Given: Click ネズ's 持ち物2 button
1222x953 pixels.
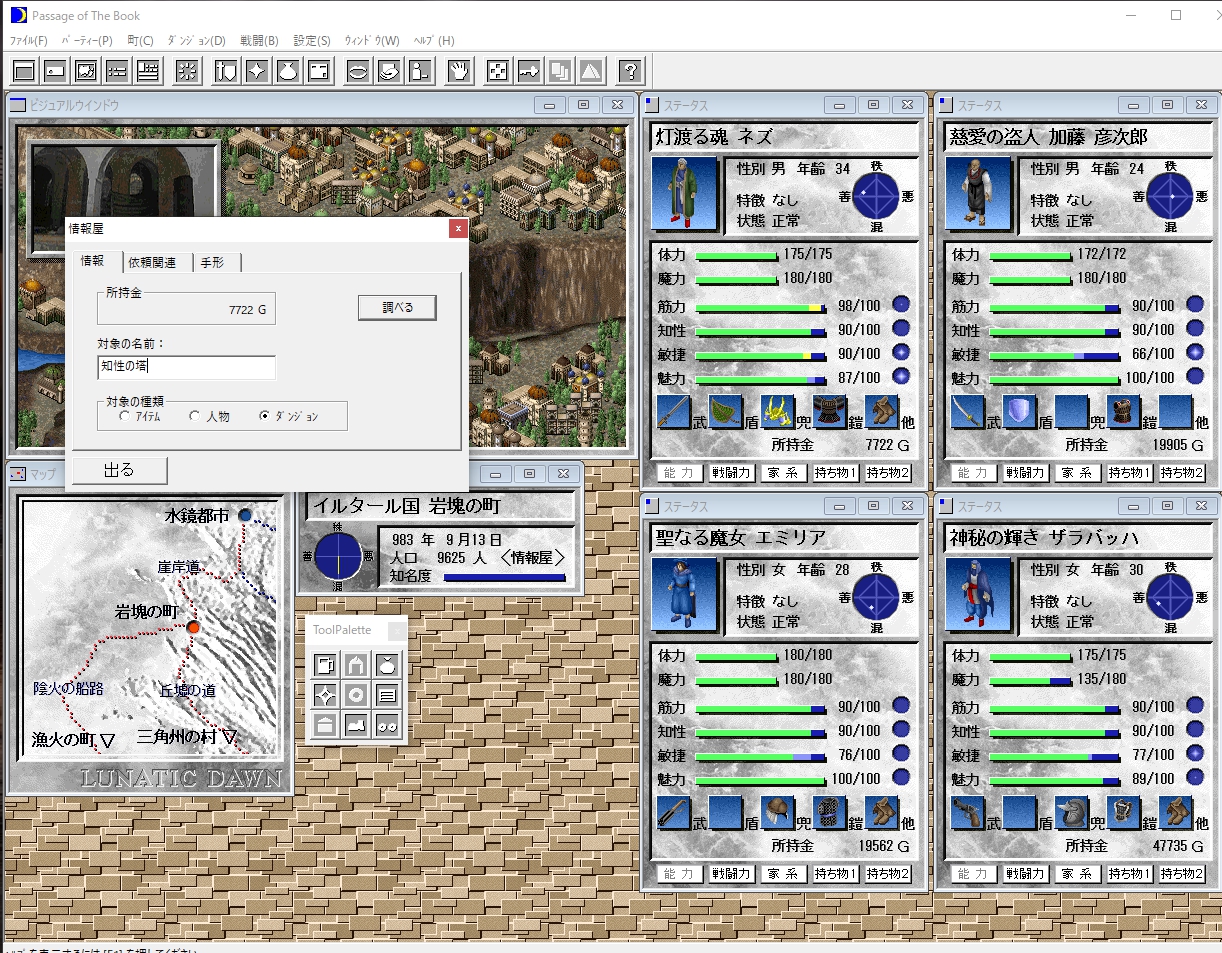Looking at the screenshot, I should click(x=888, y=473).
